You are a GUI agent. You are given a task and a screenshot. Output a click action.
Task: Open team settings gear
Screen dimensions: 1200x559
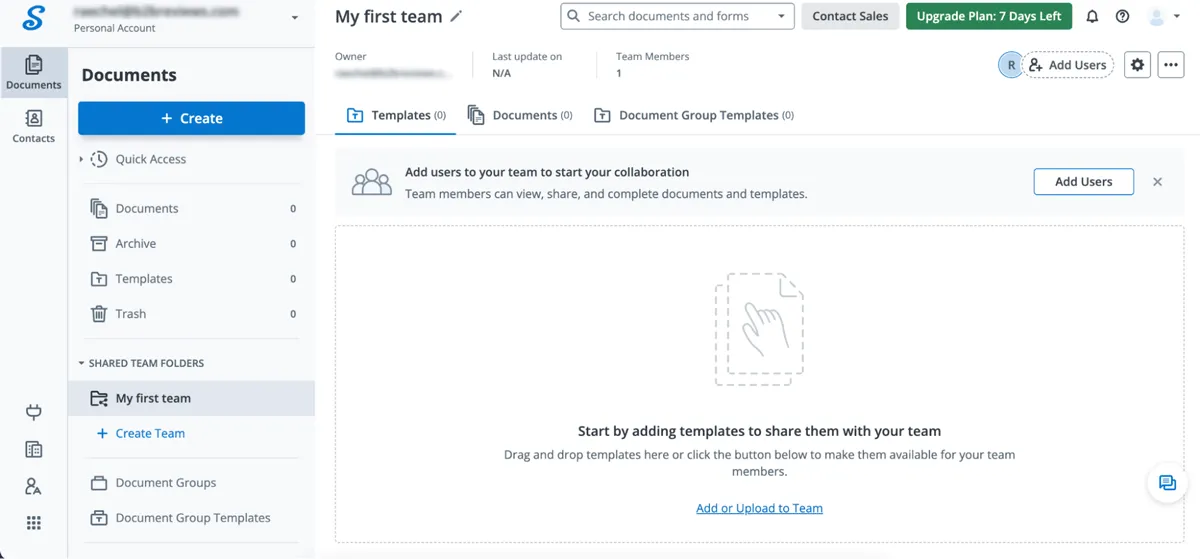point(1137,65)
